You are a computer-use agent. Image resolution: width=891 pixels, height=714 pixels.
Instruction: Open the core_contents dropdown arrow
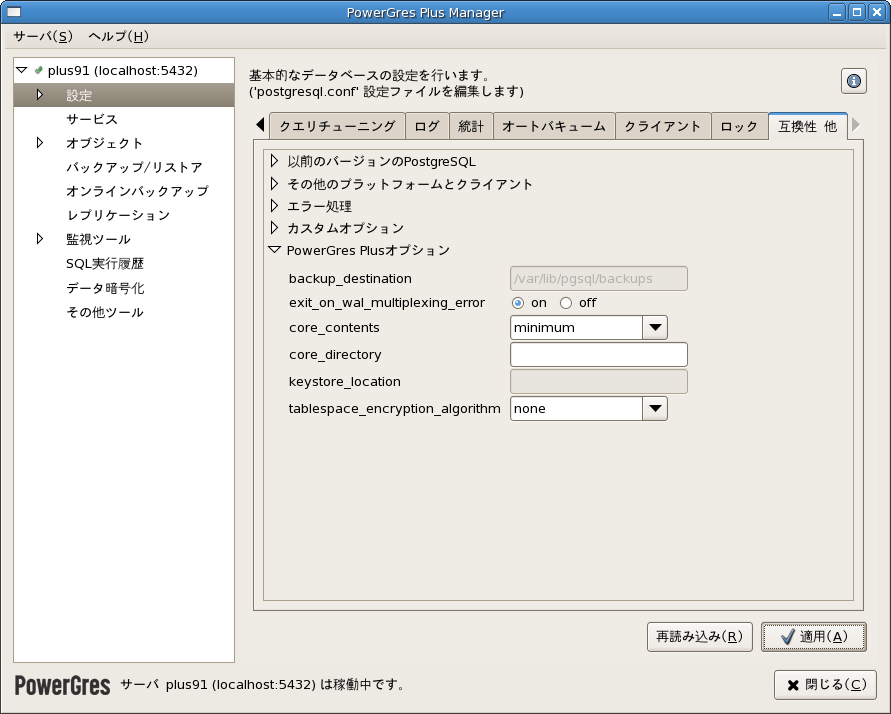pos(656,327)
